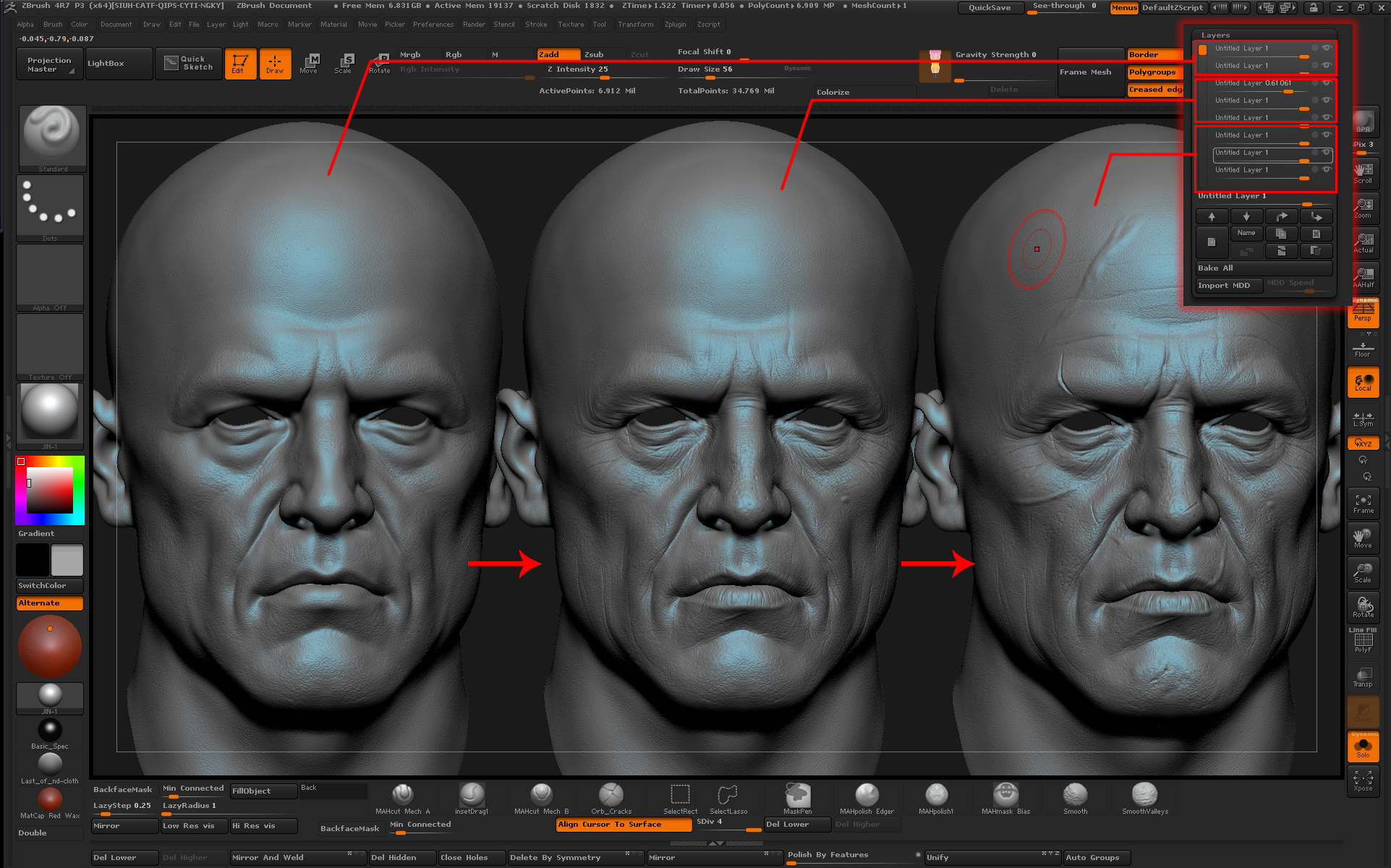This screenshot has height=868, width=1391.
Task: Click the delete layer X icon
Action: coord(1316,234)
